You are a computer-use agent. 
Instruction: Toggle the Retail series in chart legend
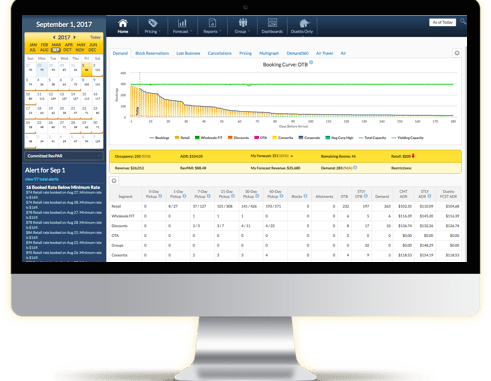click(x=182, y=138)
